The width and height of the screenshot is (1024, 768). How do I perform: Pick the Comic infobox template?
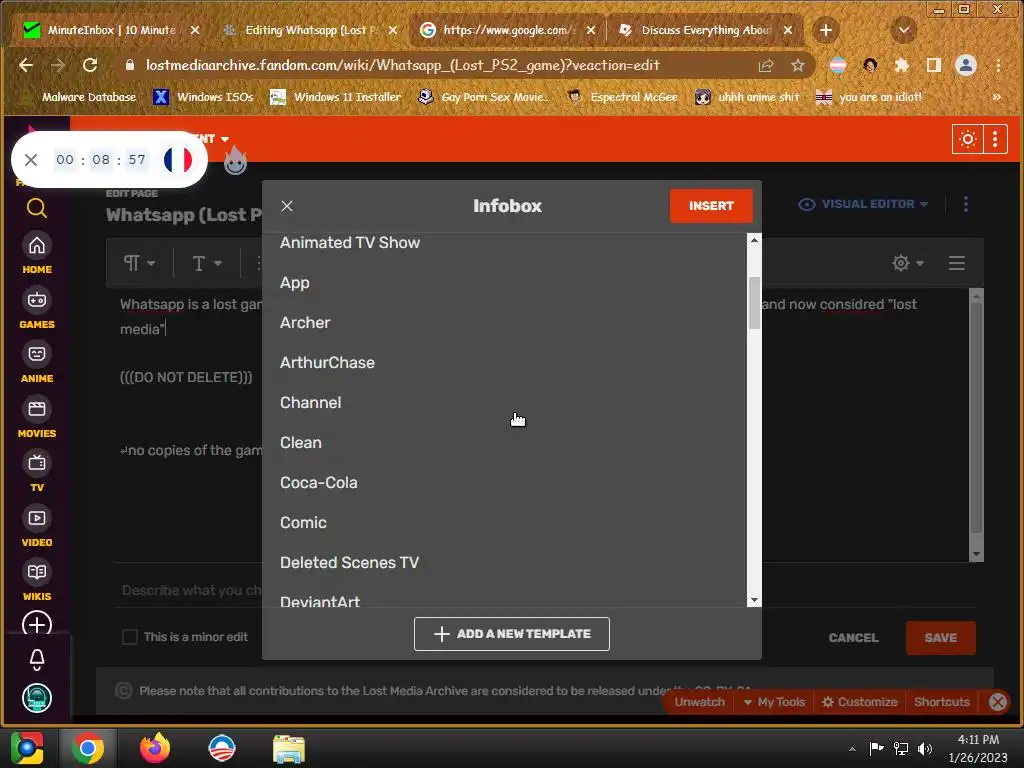pyautogui.click(x=303, y=522)
